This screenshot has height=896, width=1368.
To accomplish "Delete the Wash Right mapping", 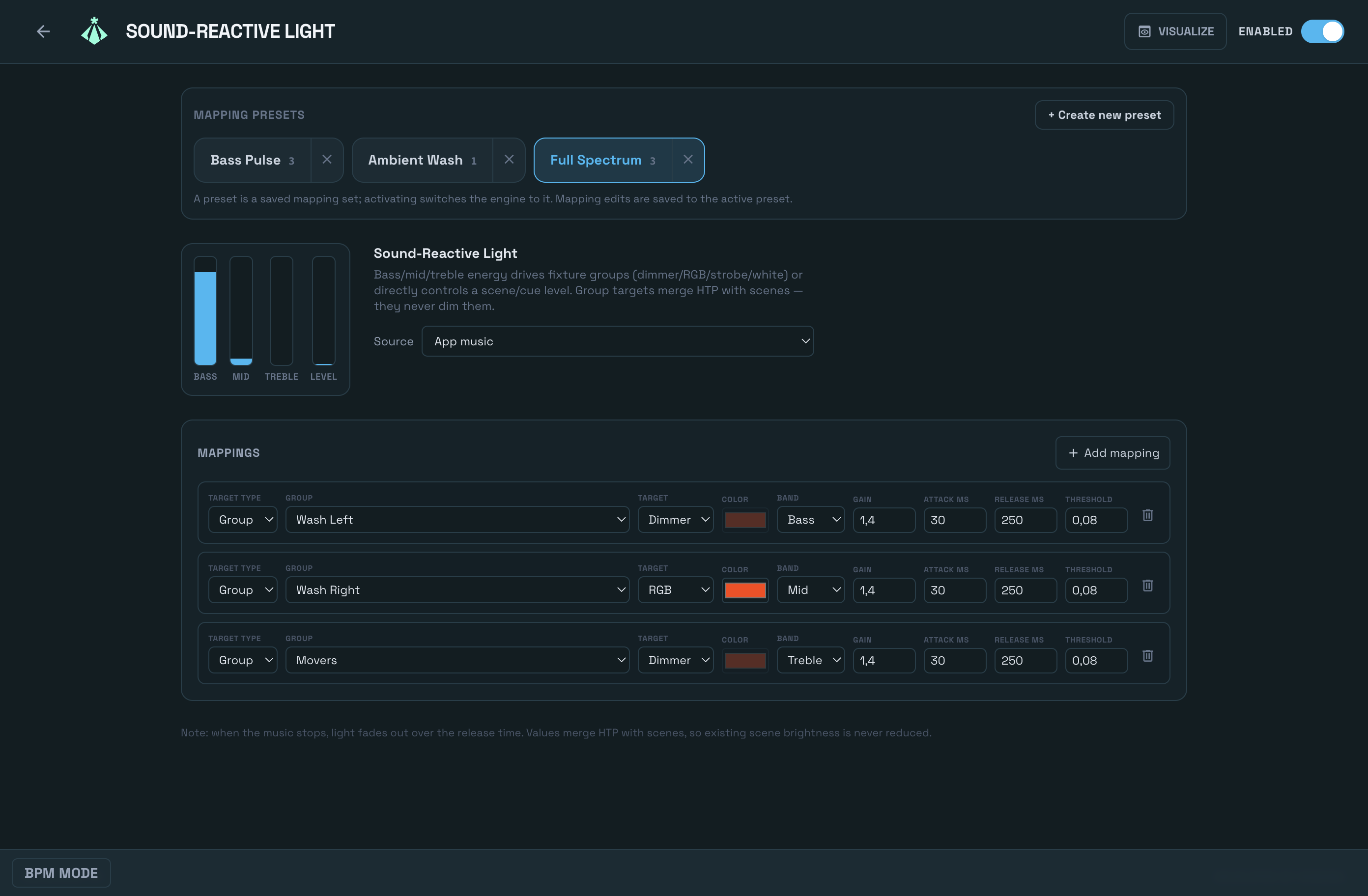I will click(1147, 586).
